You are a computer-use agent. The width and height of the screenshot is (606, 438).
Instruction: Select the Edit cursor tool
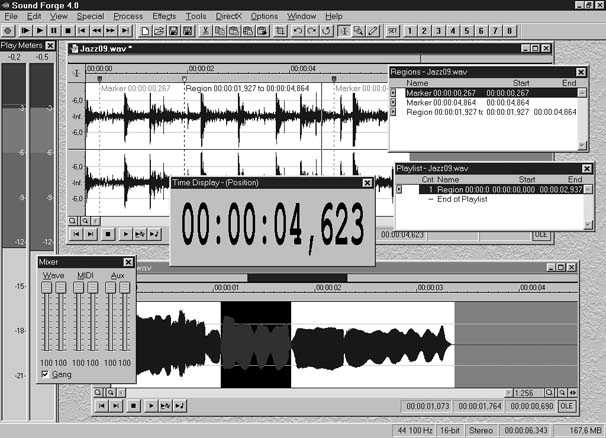(x=344, y=31)
